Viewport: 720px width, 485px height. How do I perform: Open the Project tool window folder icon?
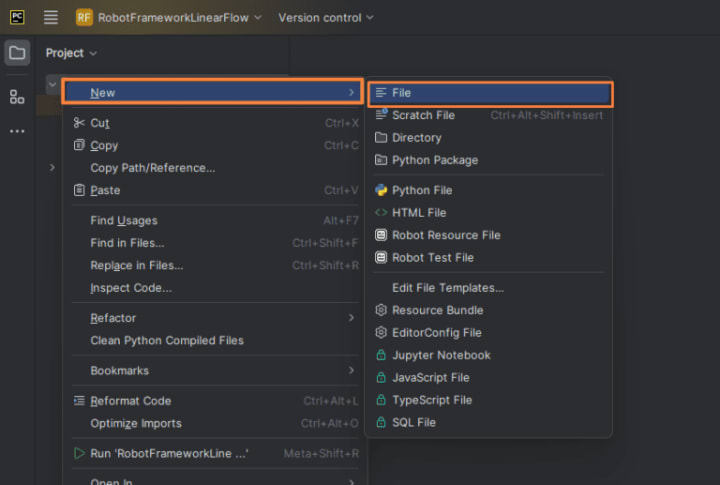click(17, 53)
